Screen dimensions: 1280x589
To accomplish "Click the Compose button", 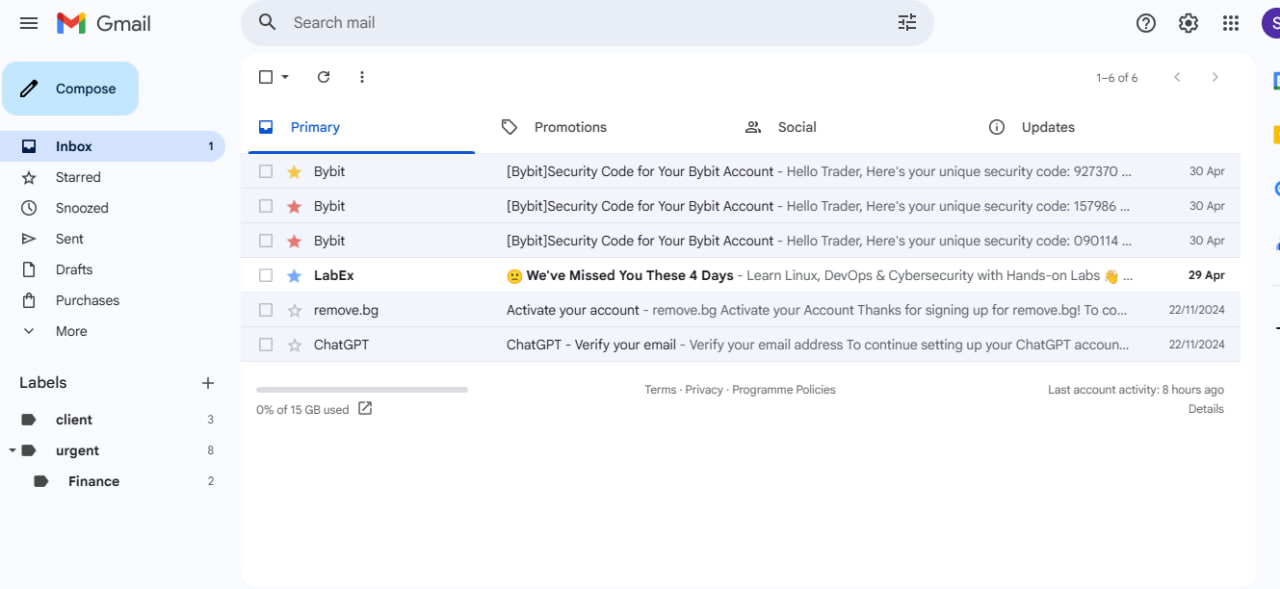I will (70, 89).
